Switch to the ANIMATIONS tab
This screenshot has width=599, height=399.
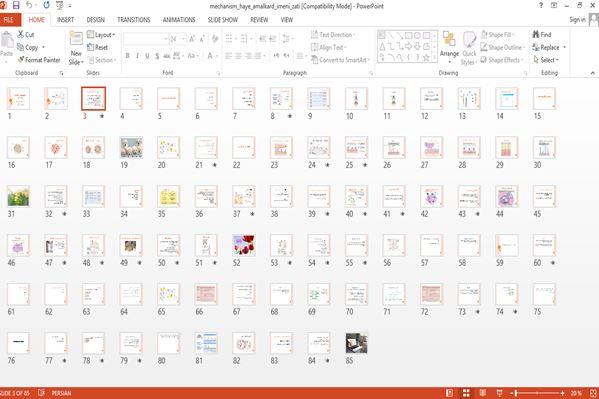tap(179, 20)
